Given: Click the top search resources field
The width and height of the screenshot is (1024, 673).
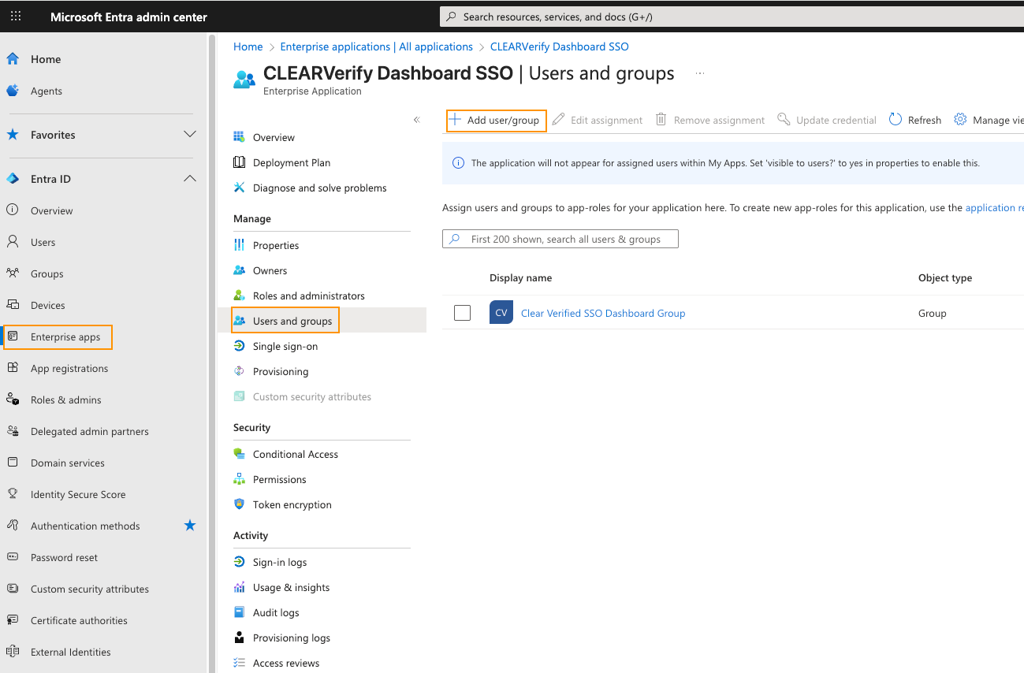Looking at the screenshot, I should point(731,17).
